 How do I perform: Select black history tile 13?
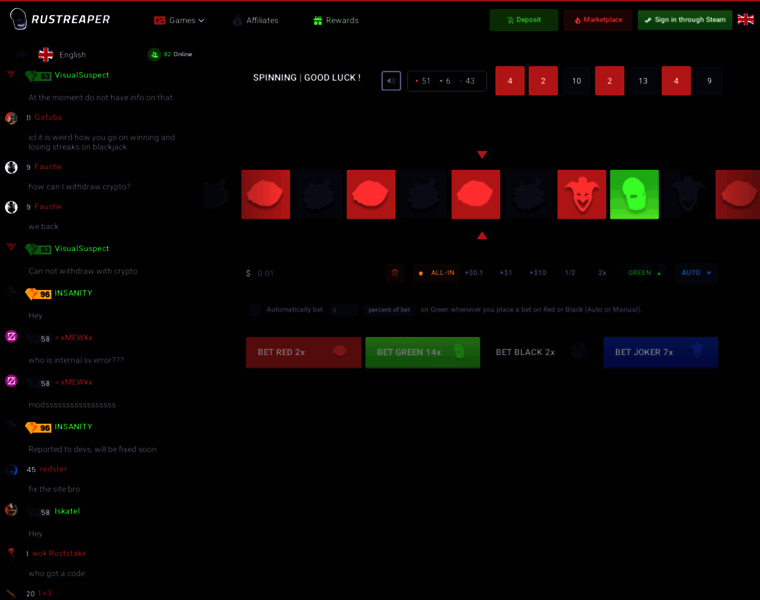pyautogui.click(x=643, y=81)
